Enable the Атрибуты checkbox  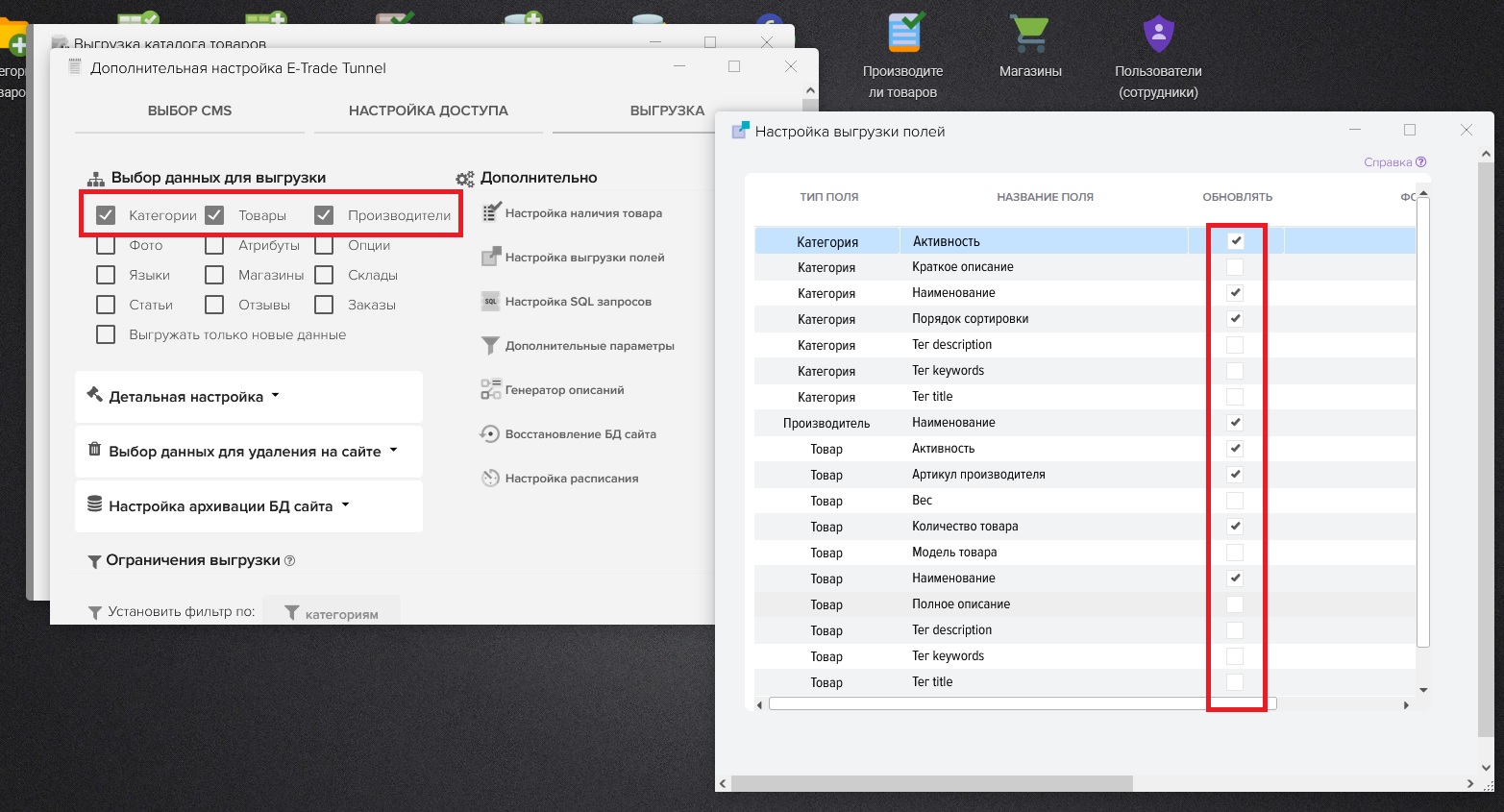pos(214,245)
